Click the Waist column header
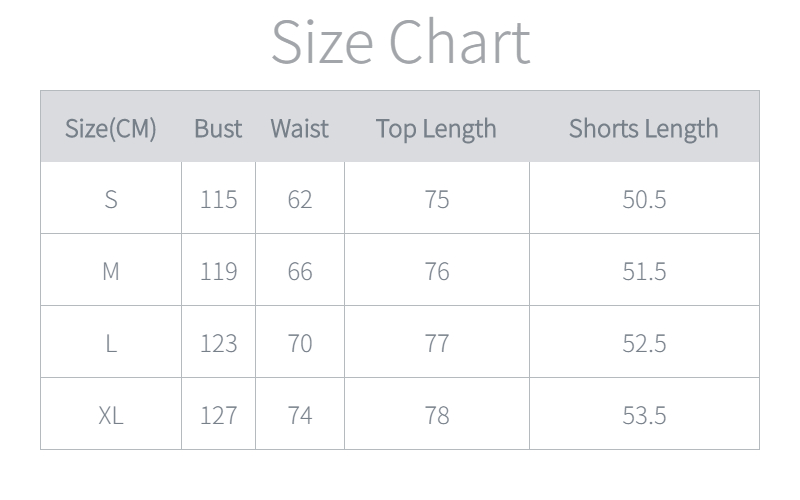This screenshot has height=500, width=800. [299, 128]
